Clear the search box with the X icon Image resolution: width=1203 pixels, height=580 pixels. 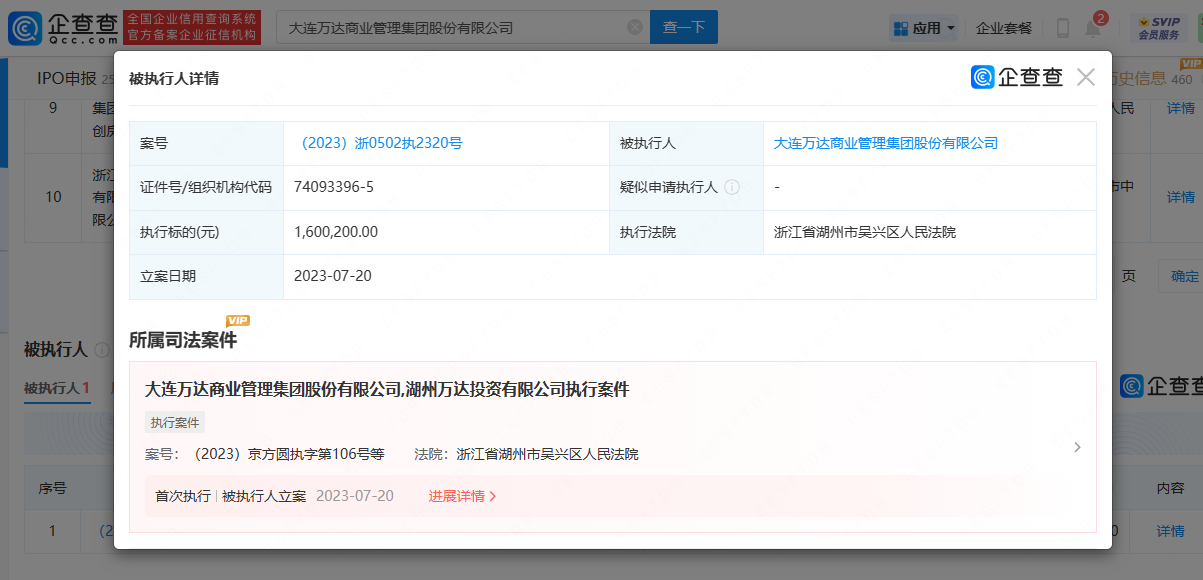click(x=635, y=28)
